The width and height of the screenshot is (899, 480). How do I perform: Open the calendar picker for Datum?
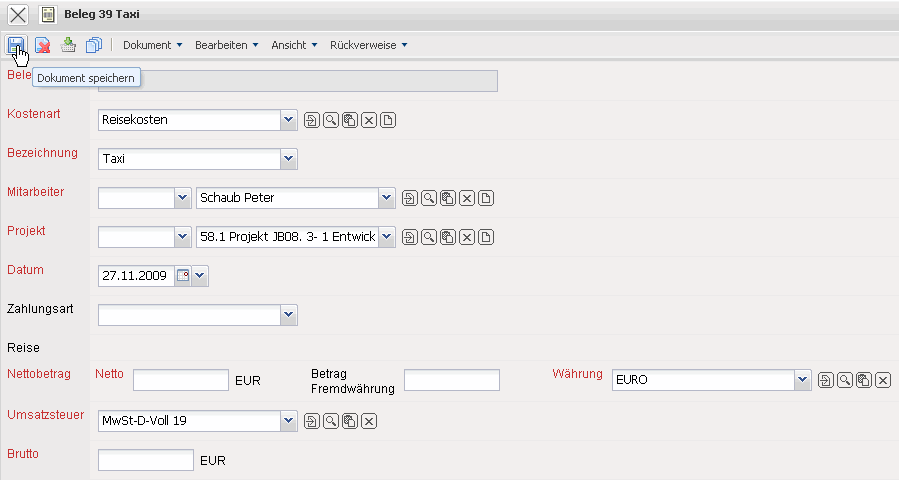tap(182, 275)
